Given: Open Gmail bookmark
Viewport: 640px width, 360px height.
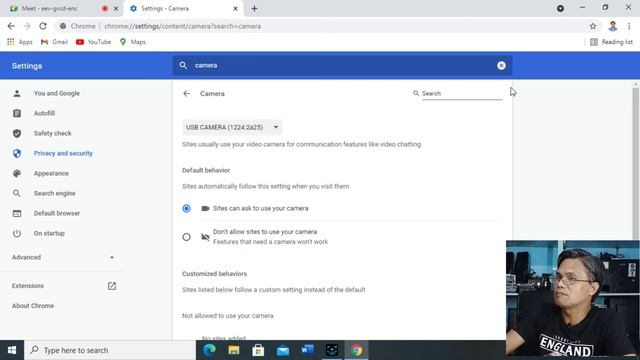Looking at the screenshot, I should [54, 42].
